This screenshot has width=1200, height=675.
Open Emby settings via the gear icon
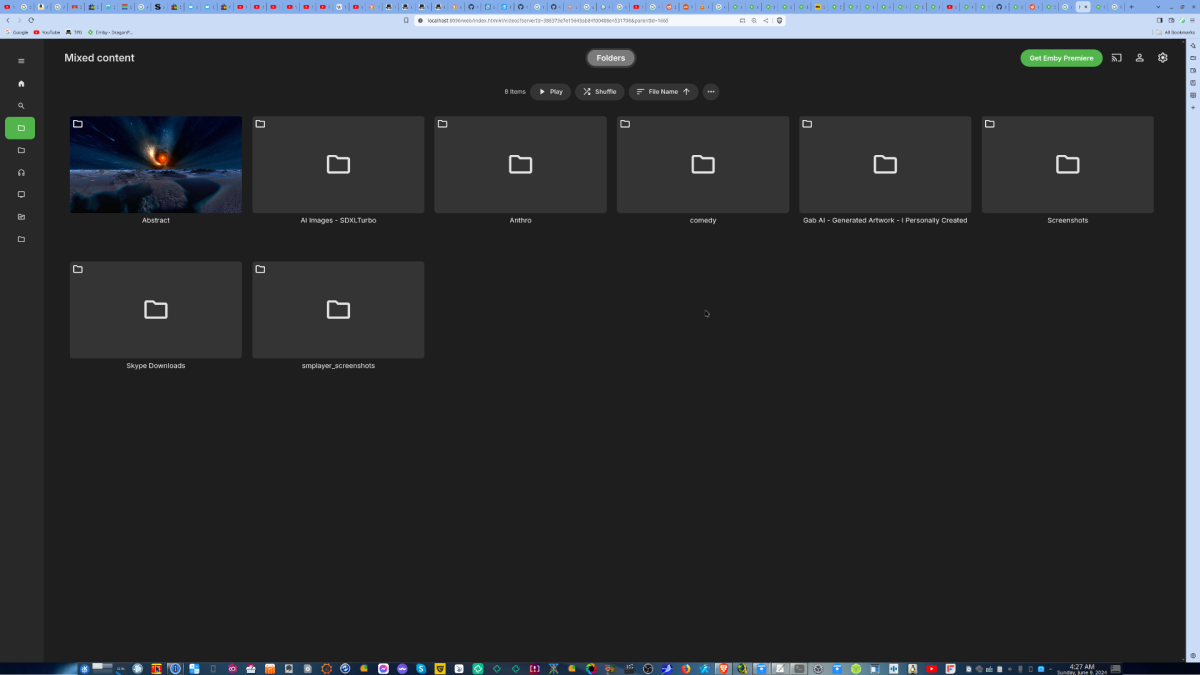pyautogui.click(x=1162, y=58)
